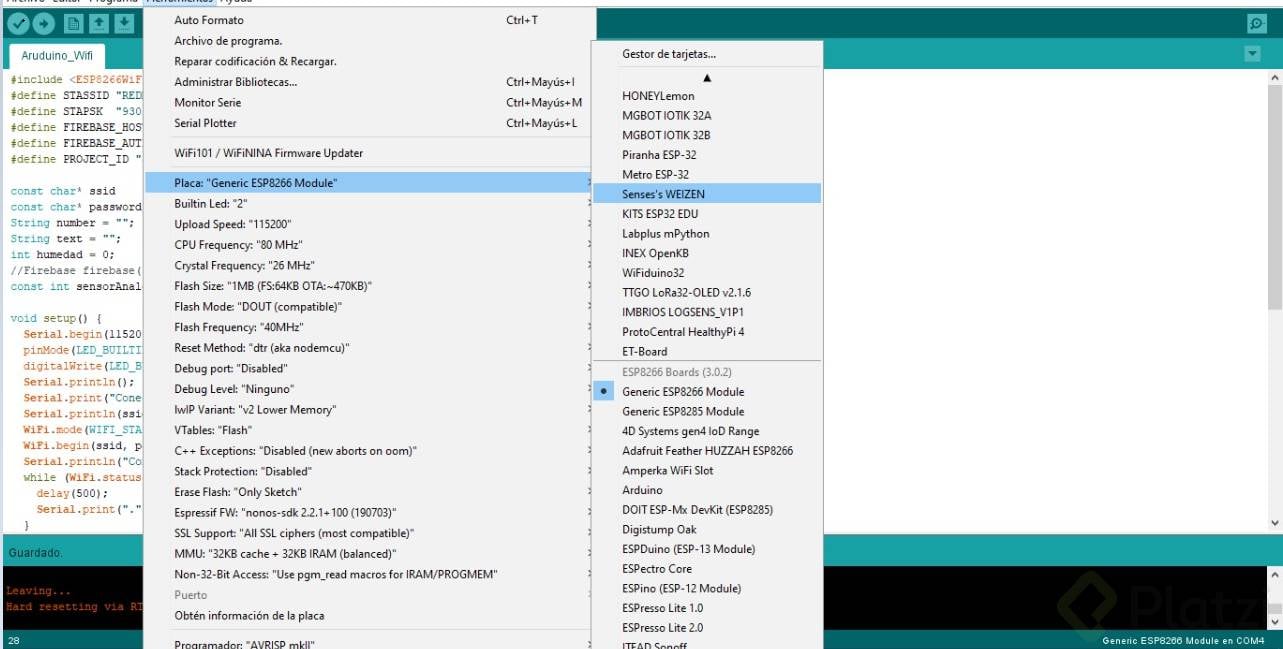Open the VTables "Flash" option

[x=370, y=430]
